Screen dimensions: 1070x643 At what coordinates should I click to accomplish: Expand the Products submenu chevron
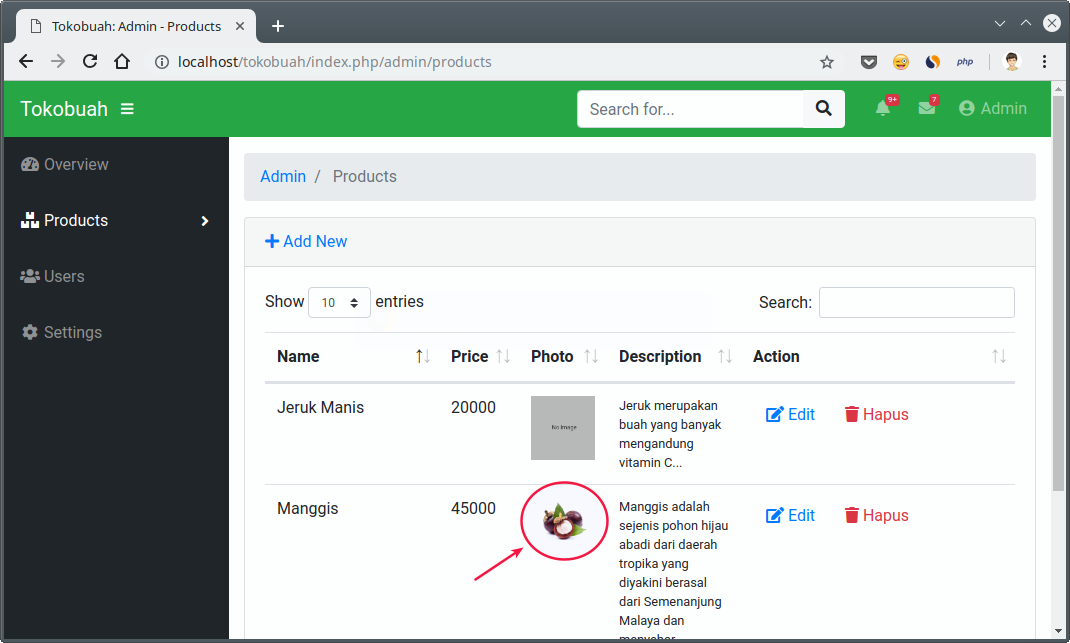point(205,221)
